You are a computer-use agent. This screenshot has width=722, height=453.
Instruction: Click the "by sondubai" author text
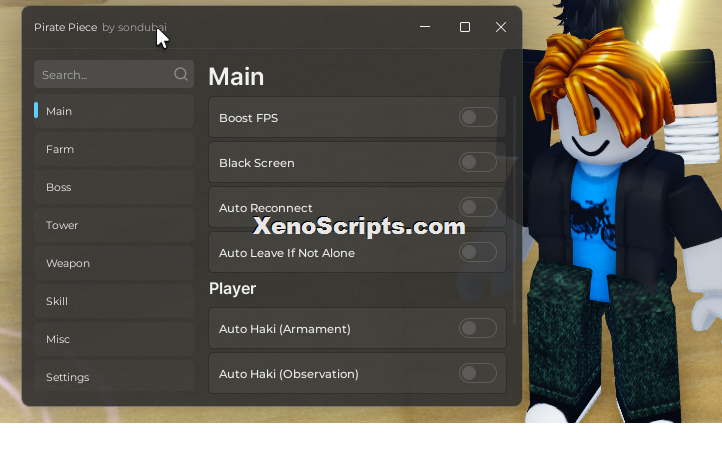(134, 27)
